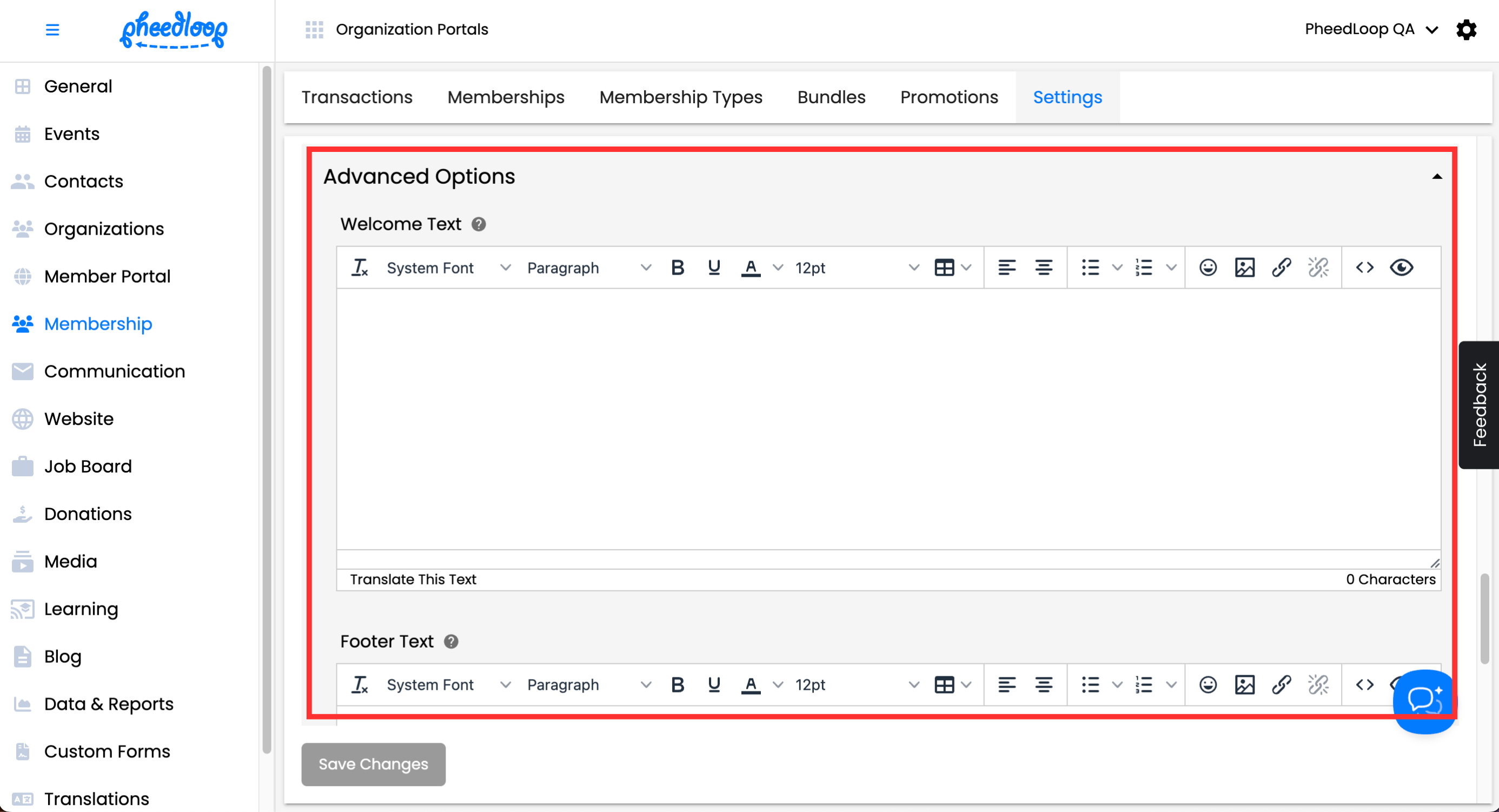Insert emoji in Welcome Text editor
The width and height of the screenshot is (1499, 812).
(1208, 268)
